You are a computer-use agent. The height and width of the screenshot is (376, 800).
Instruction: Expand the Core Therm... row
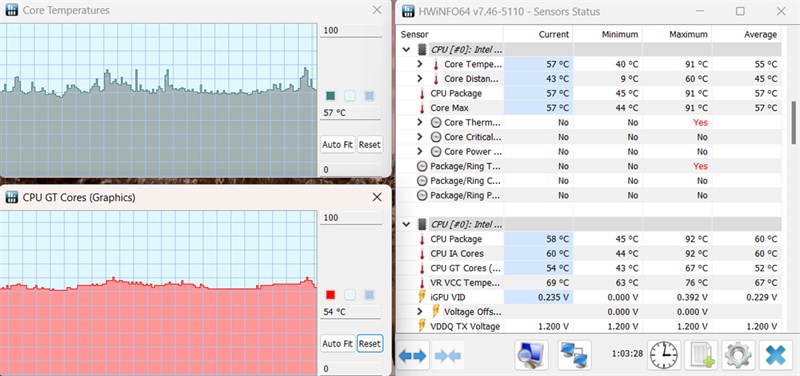pos(419,122)
